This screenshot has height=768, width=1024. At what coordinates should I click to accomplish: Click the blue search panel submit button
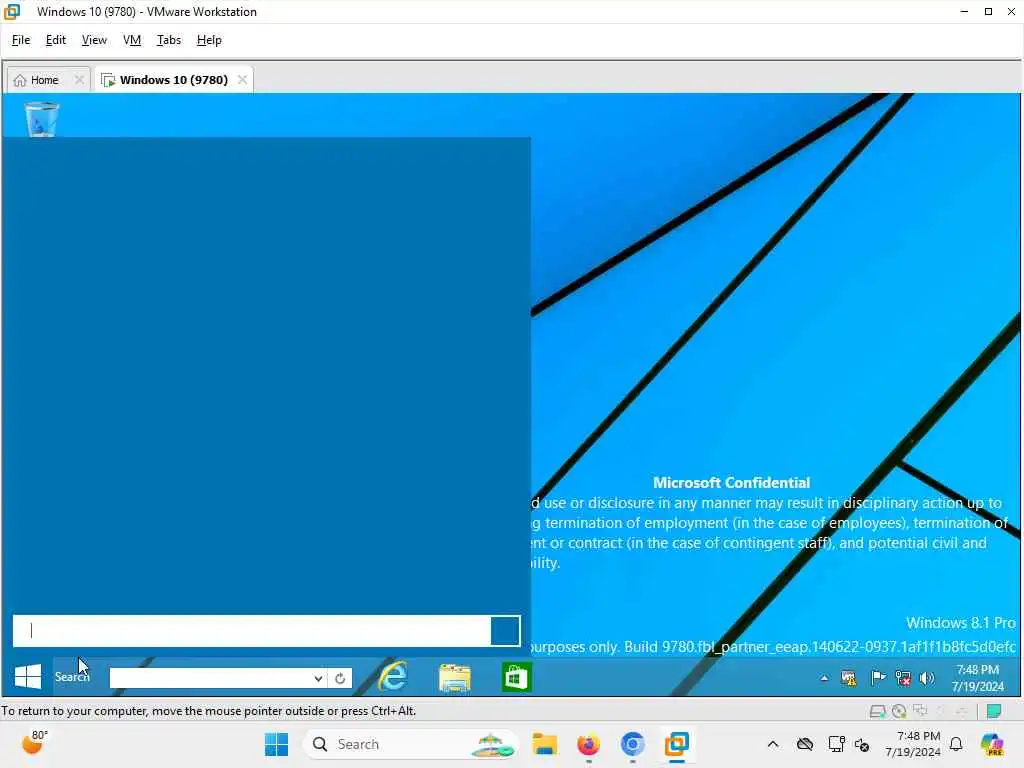[505, 631]
